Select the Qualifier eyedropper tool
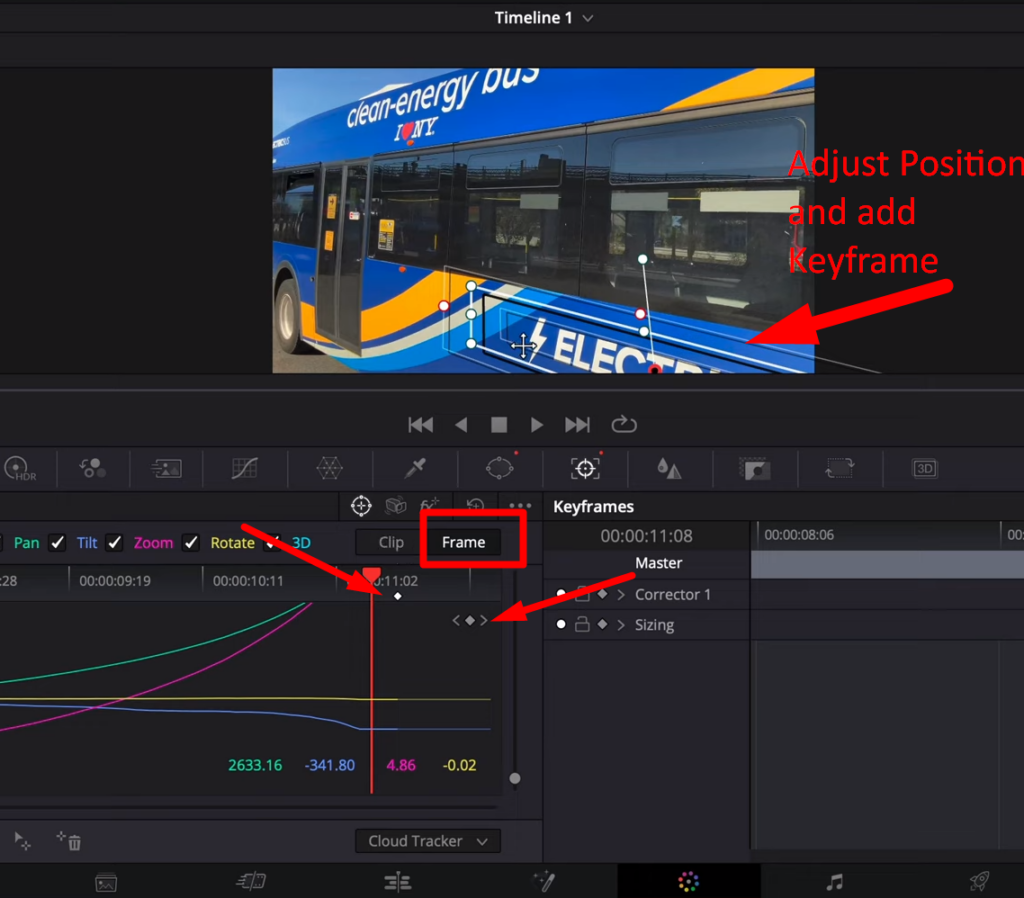 click(x=415, y=468)
